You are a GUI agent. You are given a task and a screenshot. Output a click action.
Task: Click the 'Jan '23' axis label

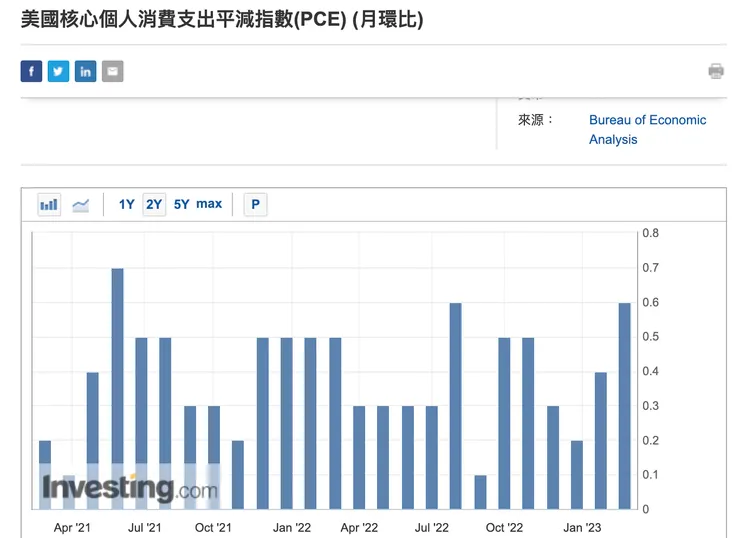[582, 528]
